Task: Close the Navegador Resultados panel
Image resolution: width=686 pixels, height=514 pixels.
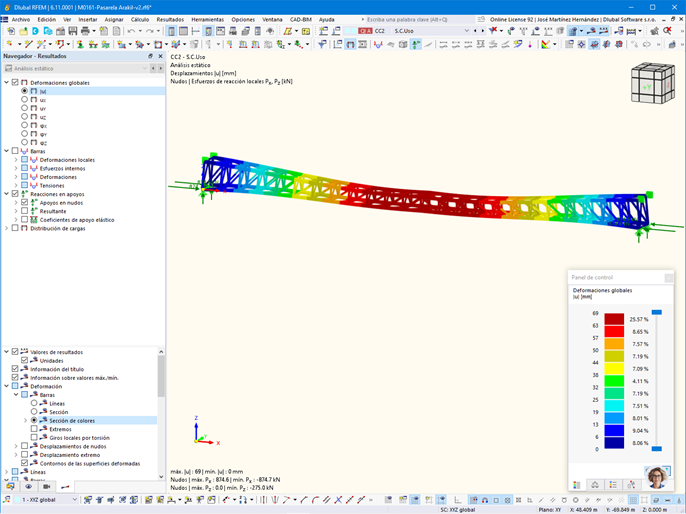Action: [160, 56]
